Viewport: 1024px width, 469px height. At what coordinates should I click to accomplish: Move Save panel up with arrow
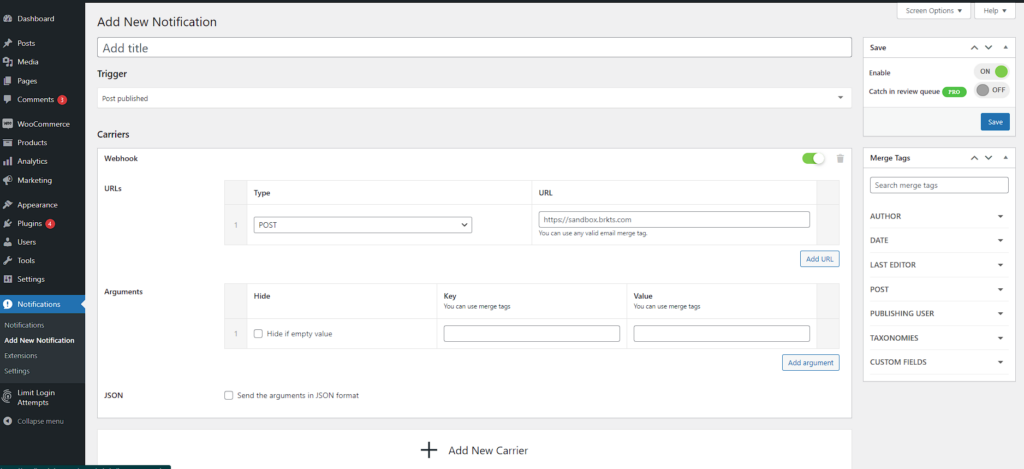[x=974, y=48]
